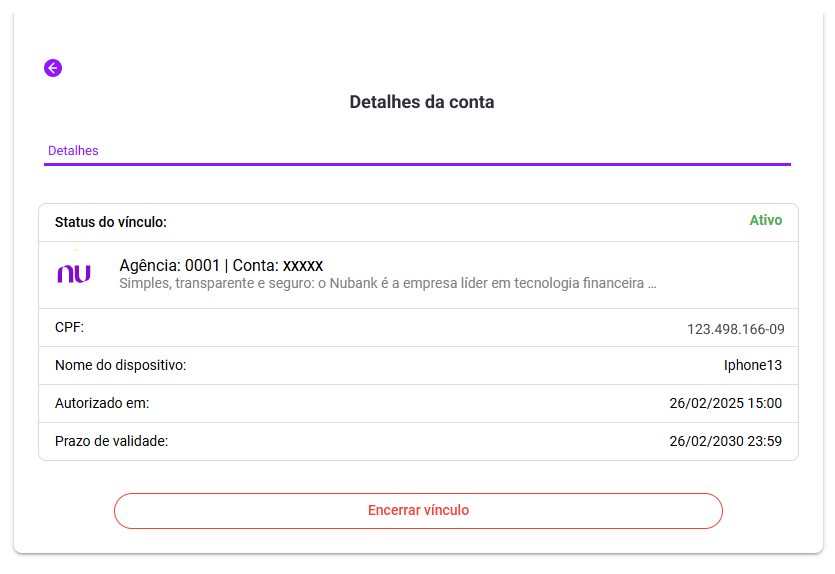Select the expiry date 26/02/2030 23:59
The width and height of the screenshot is (835, 574).
(725, 441)
